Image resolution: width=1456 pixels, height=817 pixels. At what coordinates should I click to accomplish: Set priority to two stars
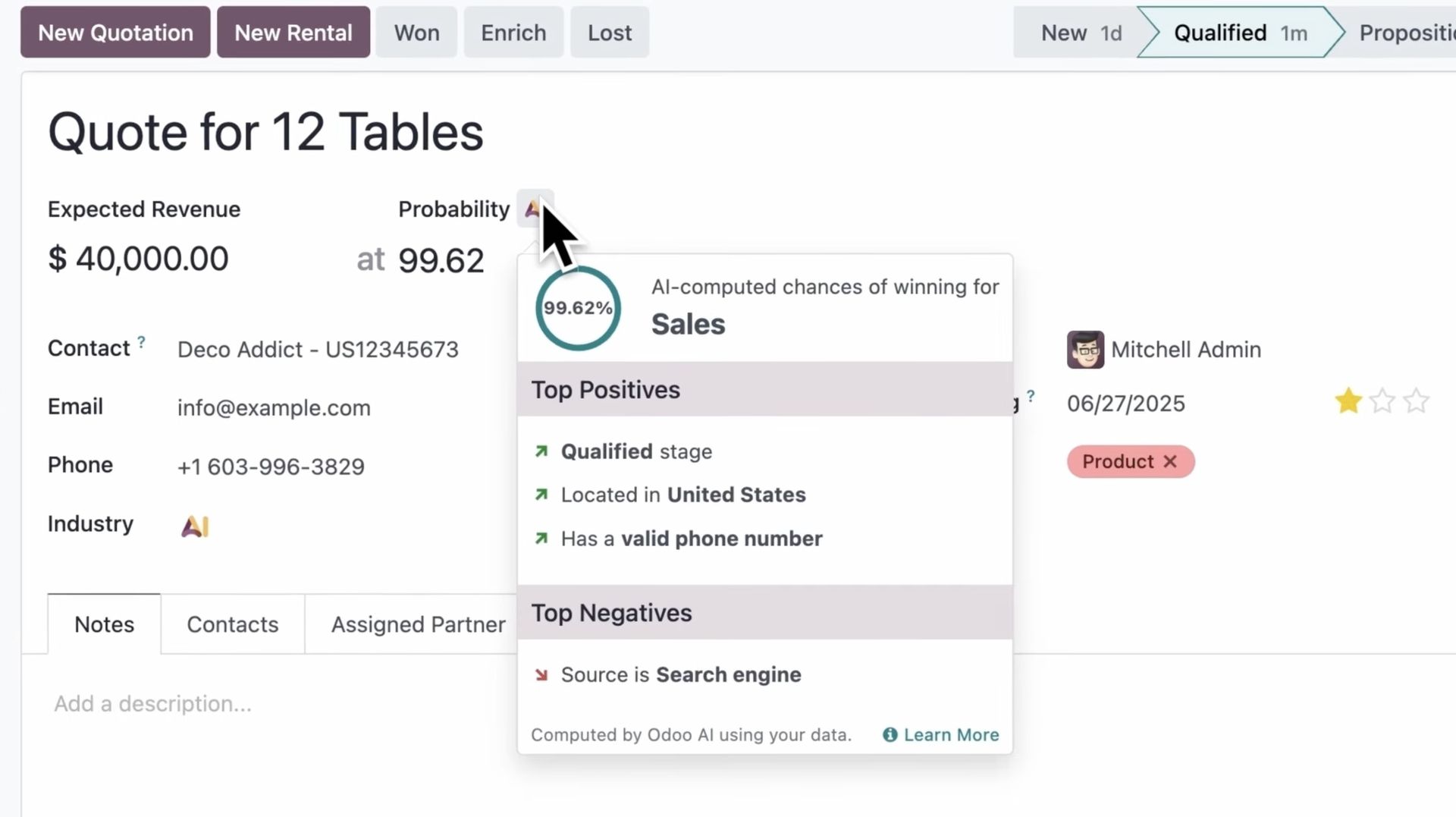1382,401
